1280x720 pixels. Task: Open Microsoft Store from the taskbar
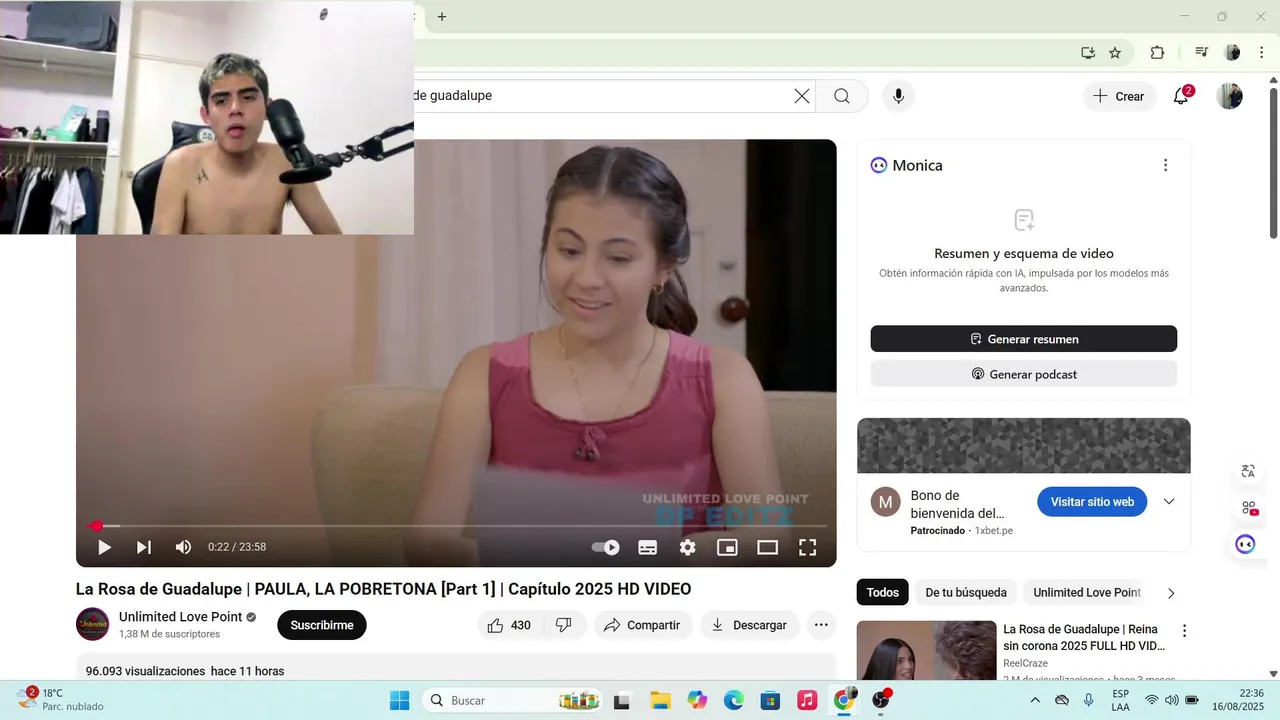tap(770, 700)
